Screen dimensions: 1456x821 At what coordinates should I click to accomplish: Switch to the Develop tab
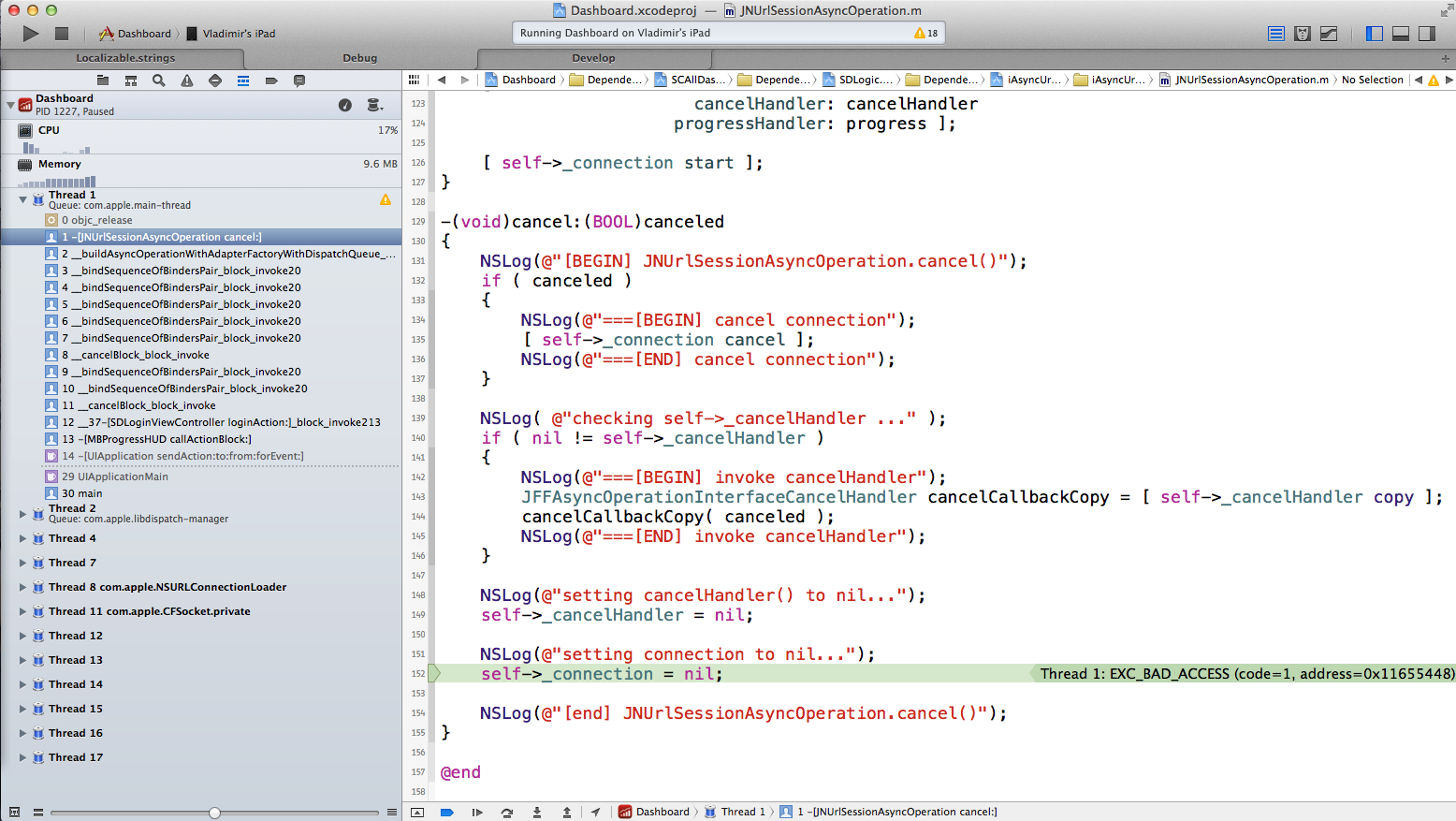pos(594,58)
